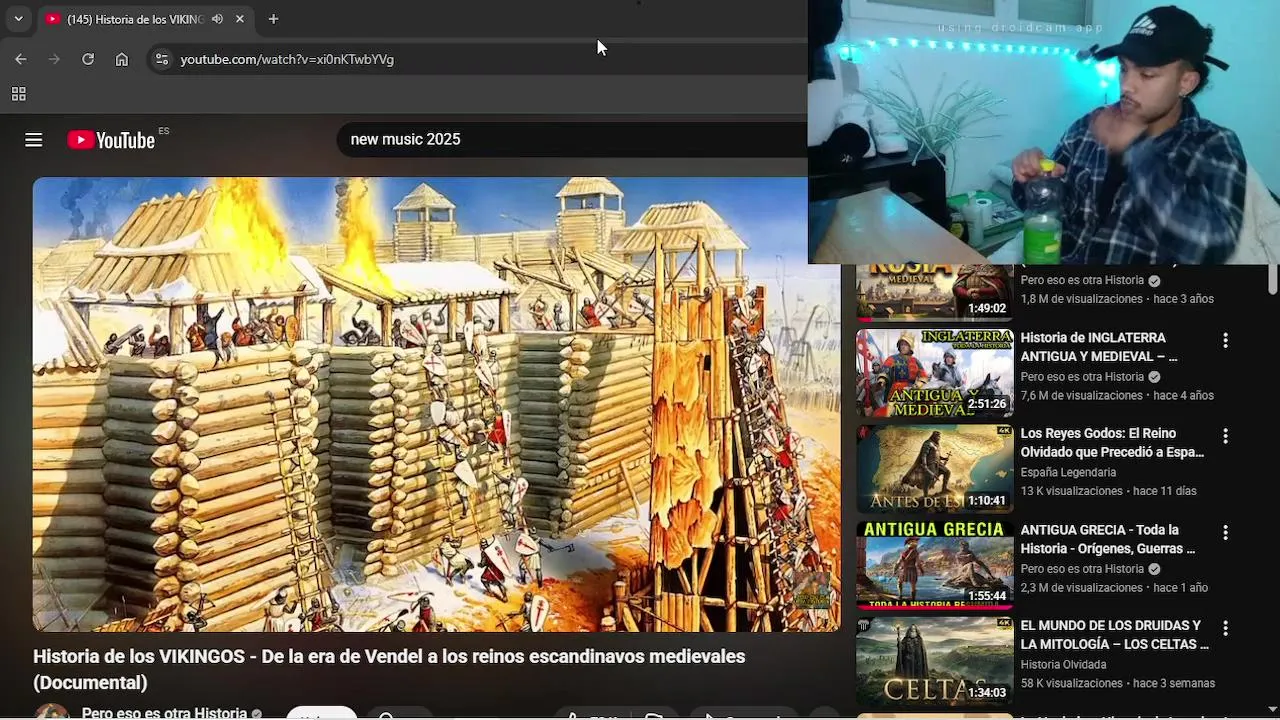Go to YouTube home via logo
The image size is (1280, 720).
[111, 140]
